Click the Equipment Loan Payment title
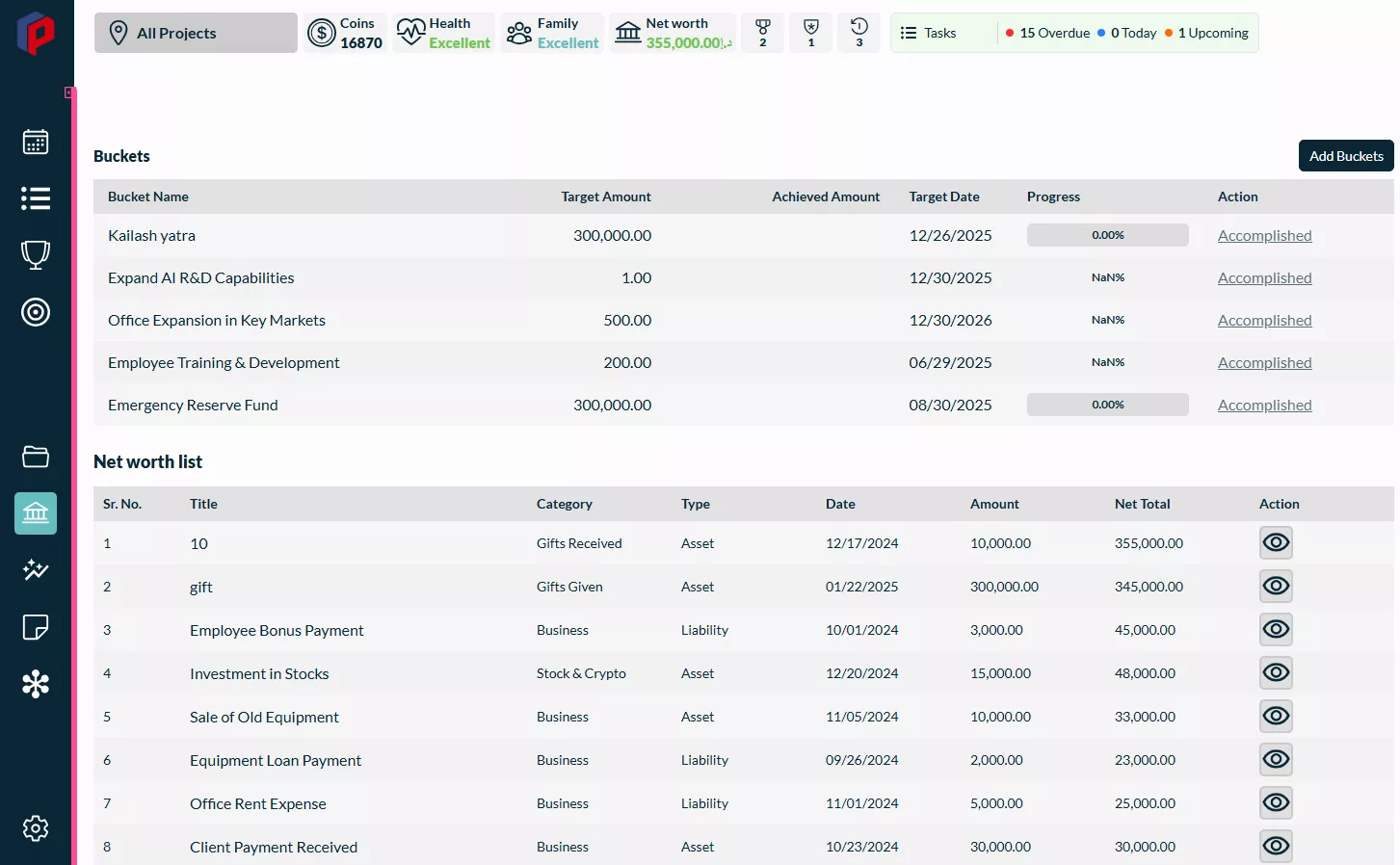The image size is (1400, 865). click(x=276, y=760)
